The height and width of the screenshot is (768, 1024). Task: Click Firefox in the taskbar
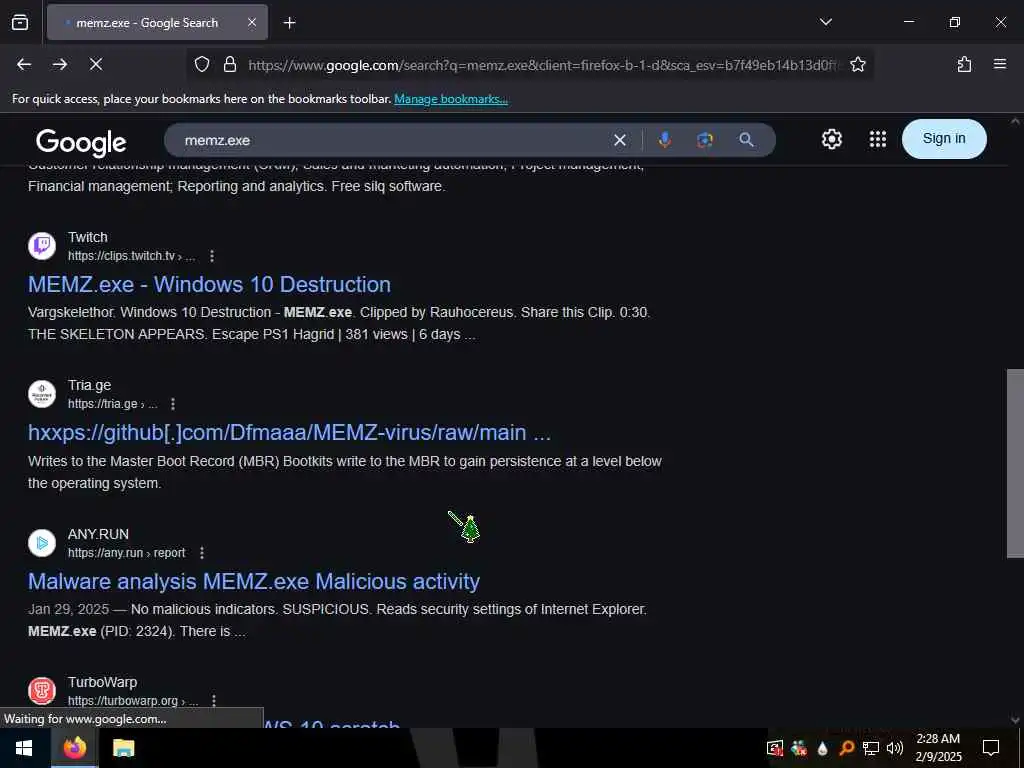74,748
